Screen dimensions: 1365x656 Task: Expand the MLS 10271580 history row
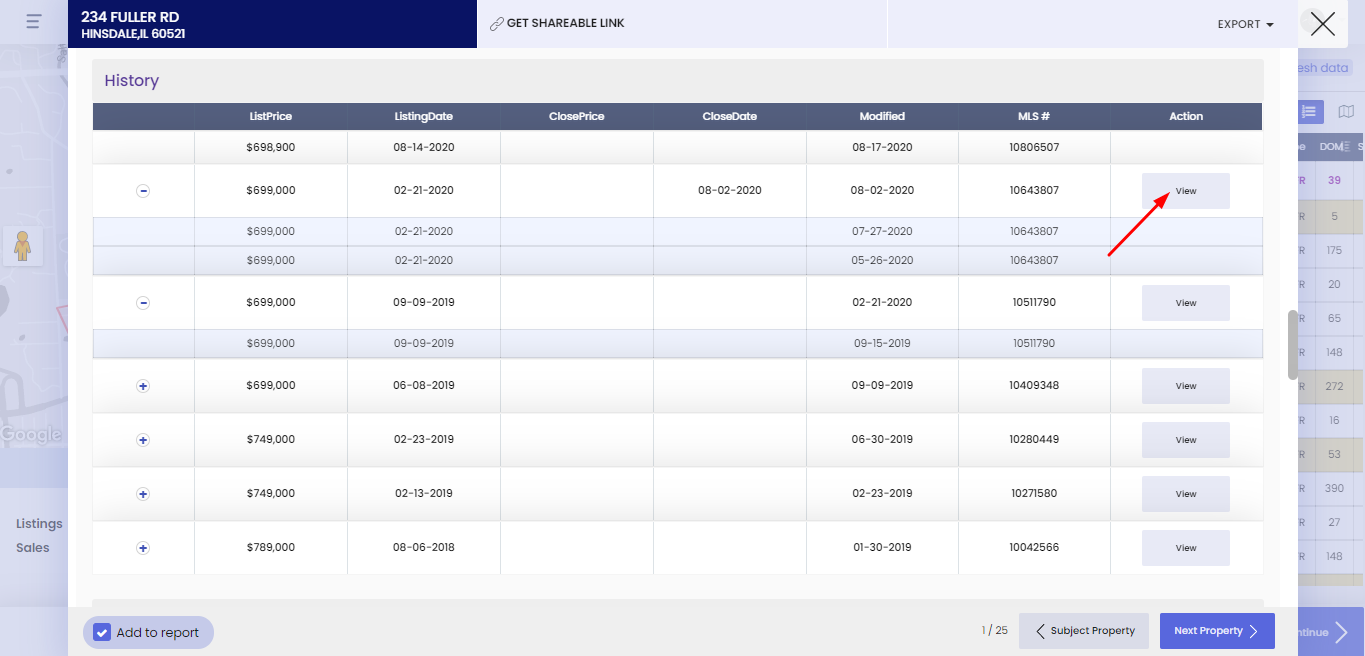pyautogui.click(x=143, y=494)
